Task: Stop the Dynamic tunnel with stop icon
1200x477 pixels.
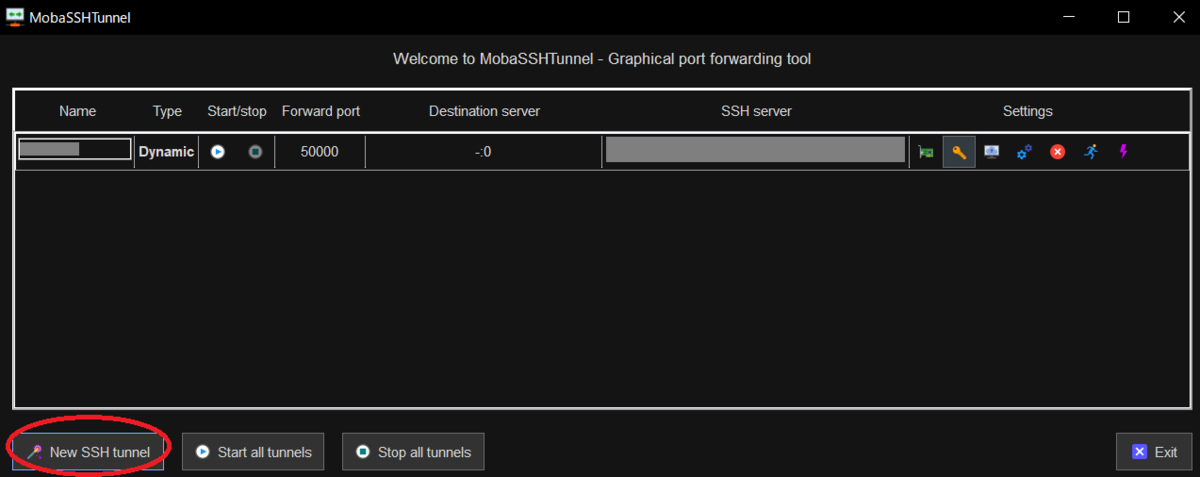Action: [255, 152]
